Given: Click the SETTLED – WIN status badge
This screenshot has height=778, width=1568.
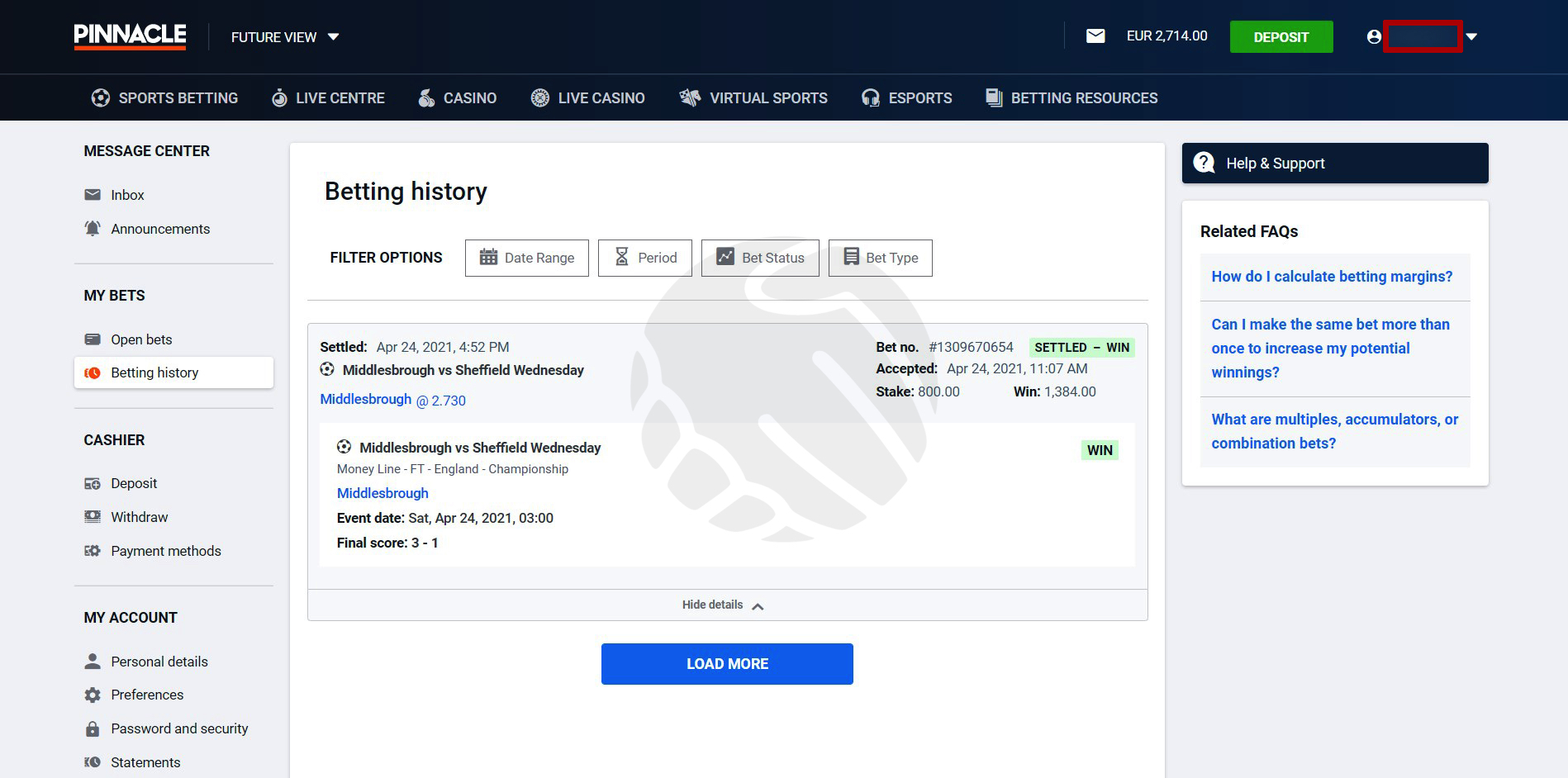Looking at the screenshot, I should click(x=1082, y=348).
